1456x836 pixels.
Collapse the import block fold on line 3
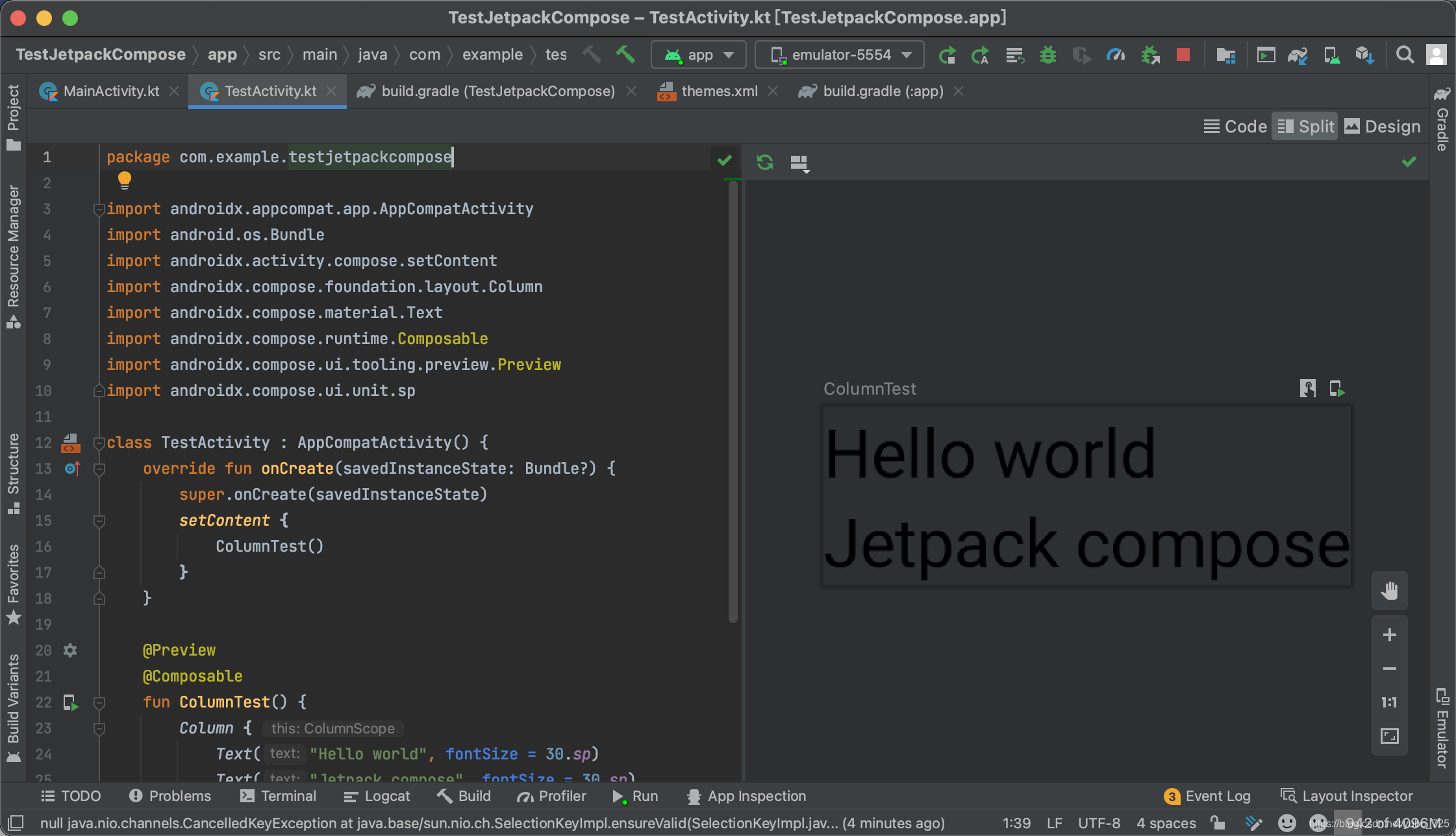tap(99, 209)
